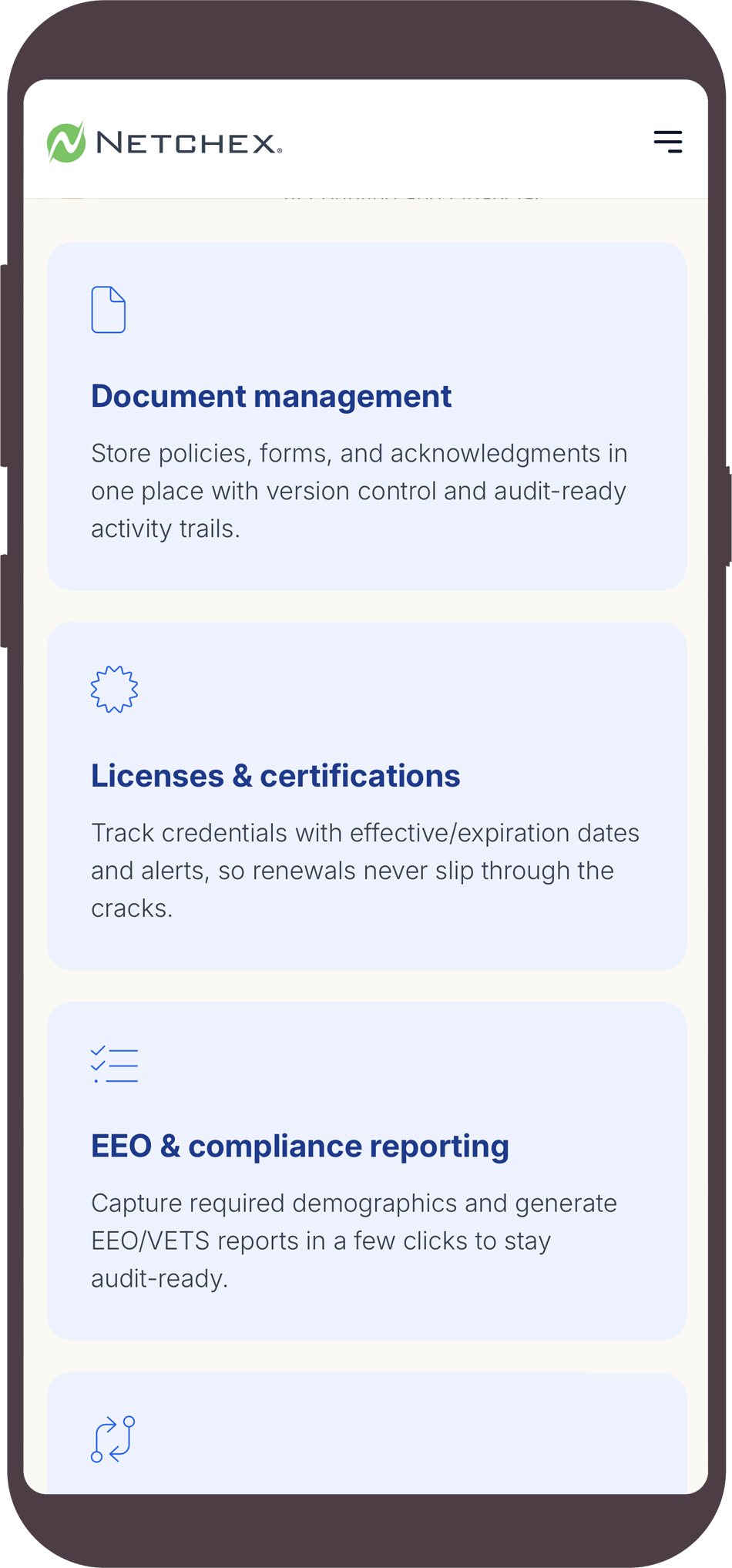Click empty header space beside the hamburger menu
This screenshot has width=732, height=1568.
point(478,142)
